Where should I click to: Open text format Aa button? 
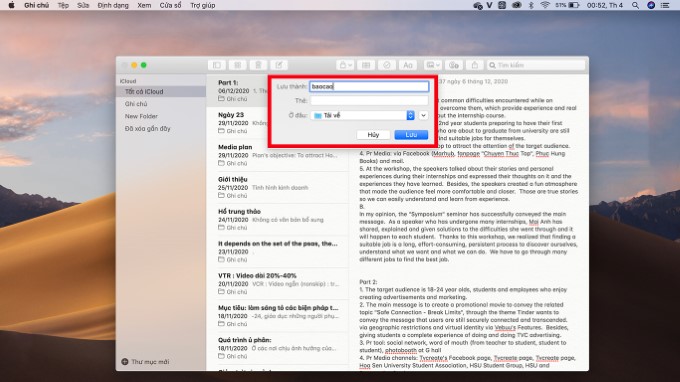click(x=408, y=65)
